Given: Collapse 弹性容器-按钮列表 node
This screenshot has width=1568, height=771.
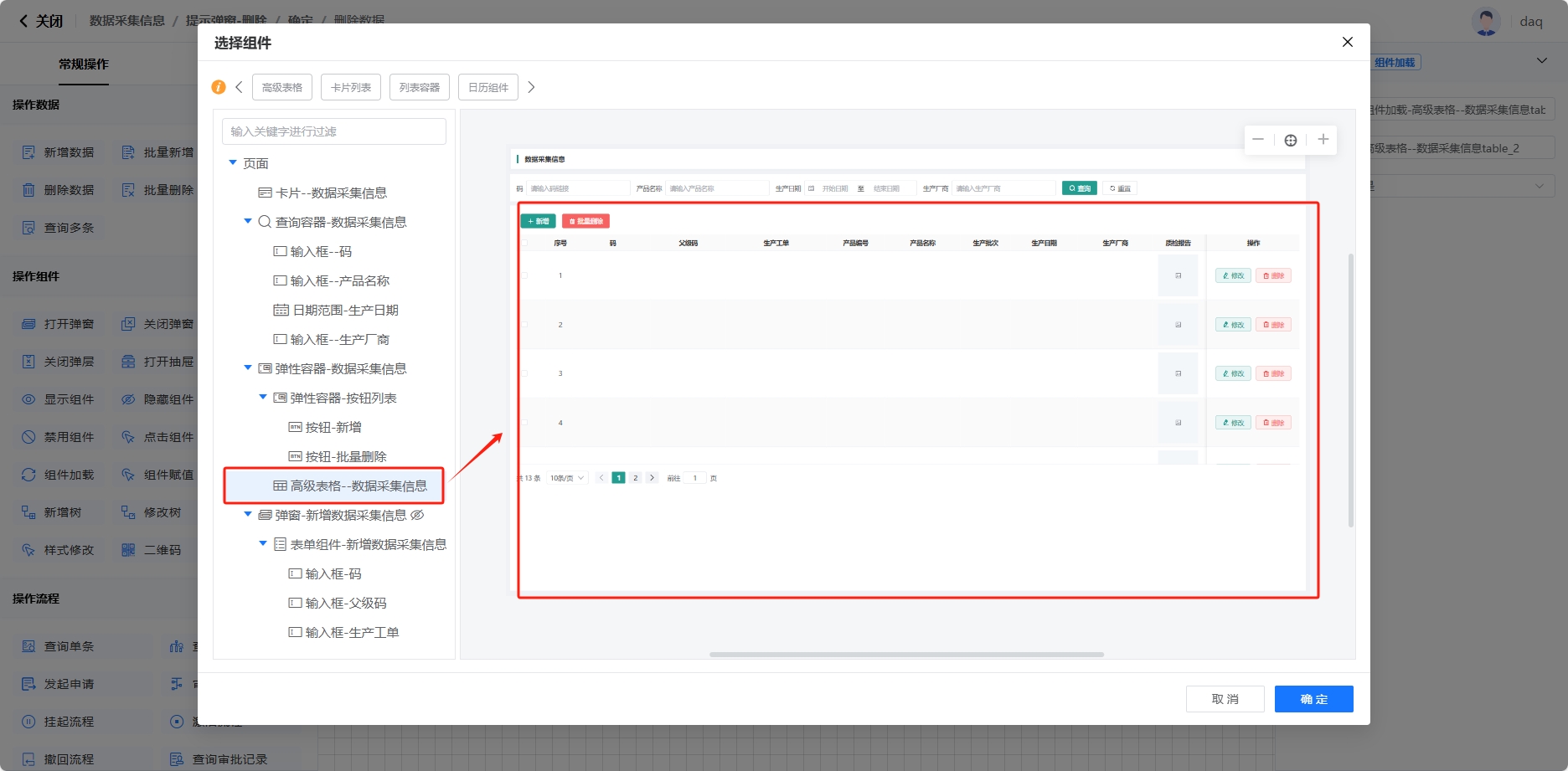Looking at the screenshot, I should (263, 398).
